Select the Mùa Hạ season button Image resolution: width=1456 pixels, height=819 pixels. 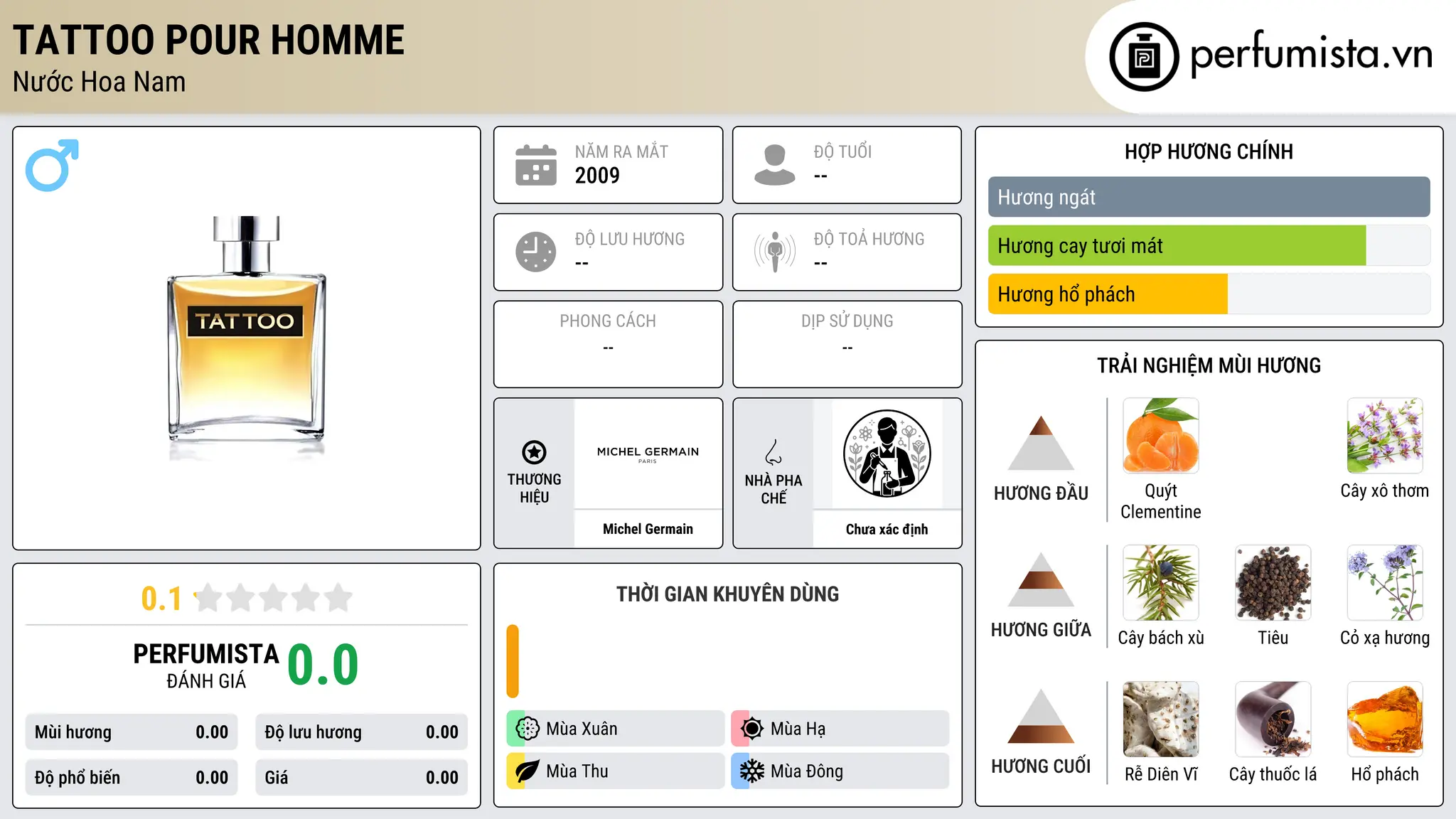pyautogui.click(x=840, y=729)
